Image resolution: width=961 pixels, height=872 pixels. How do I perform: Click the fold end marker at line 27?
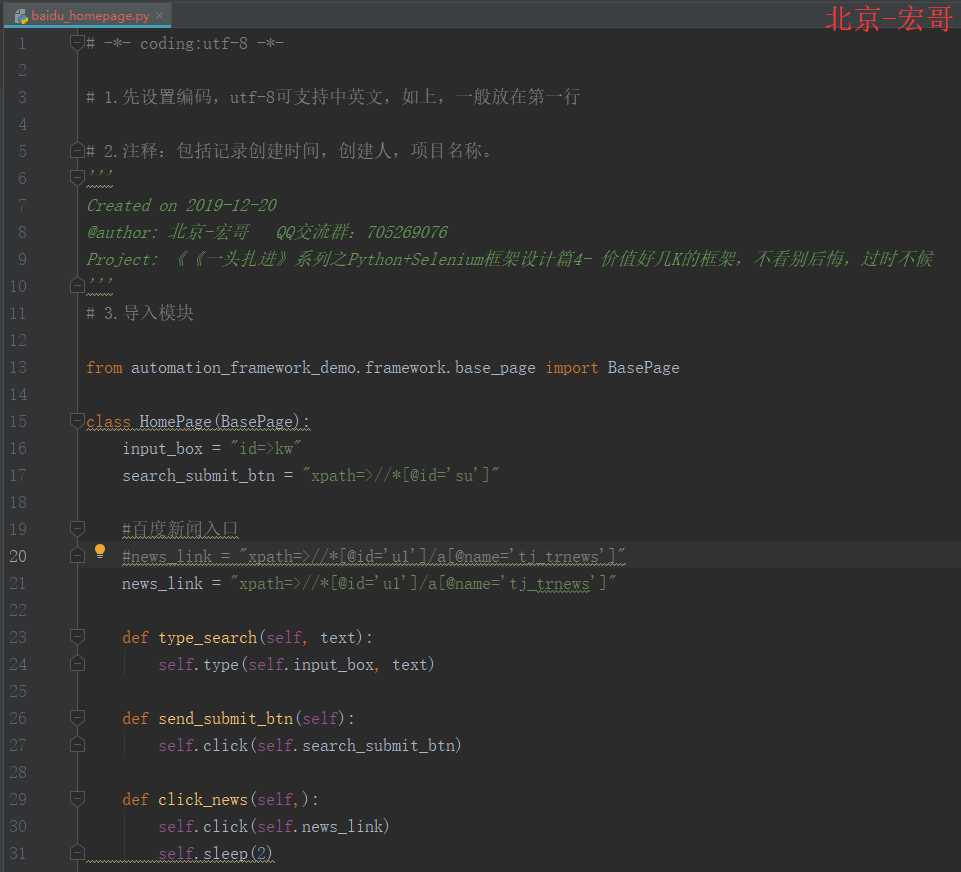click(x=77, y=745)
